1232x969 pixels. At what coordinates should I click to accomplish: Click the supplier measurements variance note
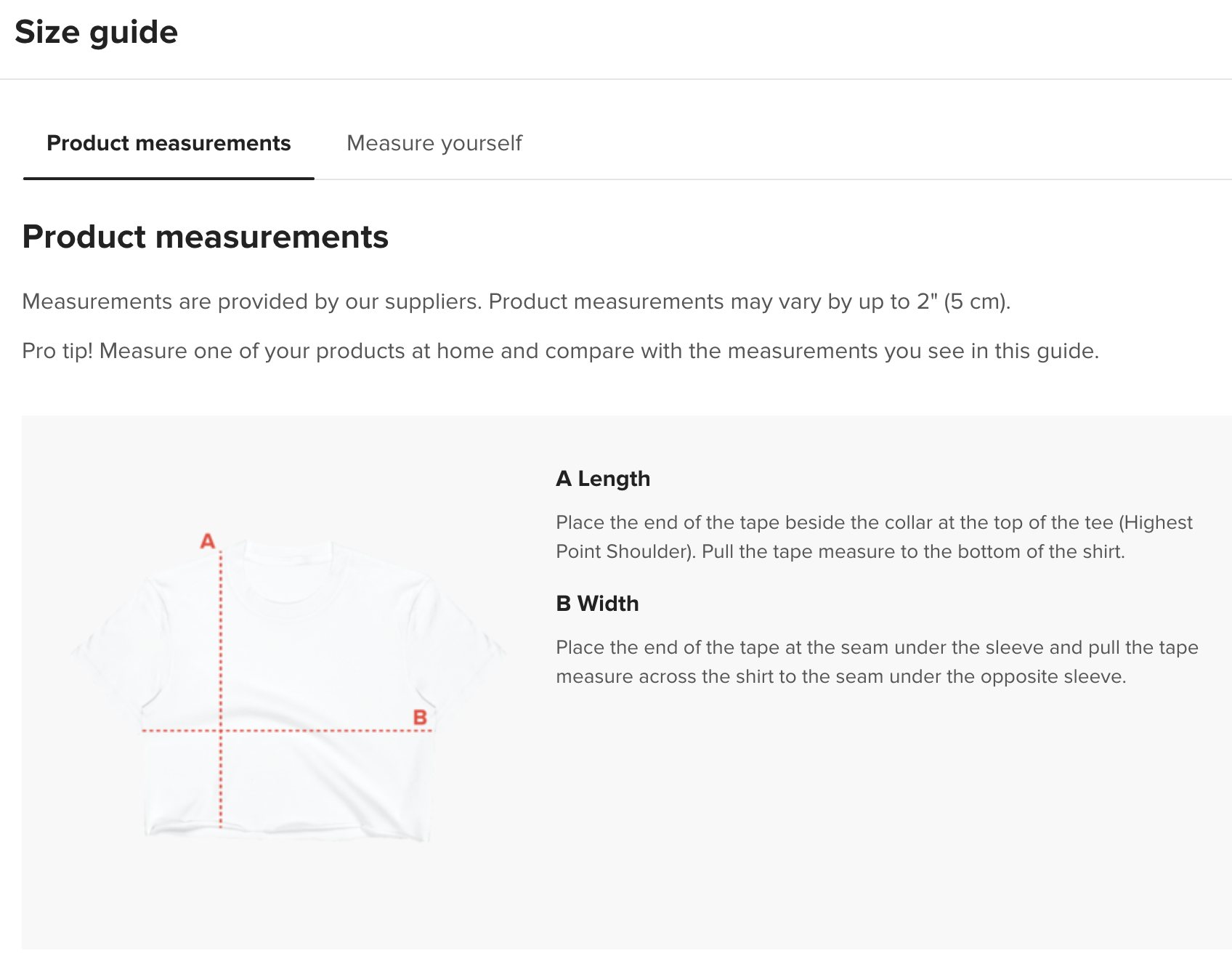516,301
